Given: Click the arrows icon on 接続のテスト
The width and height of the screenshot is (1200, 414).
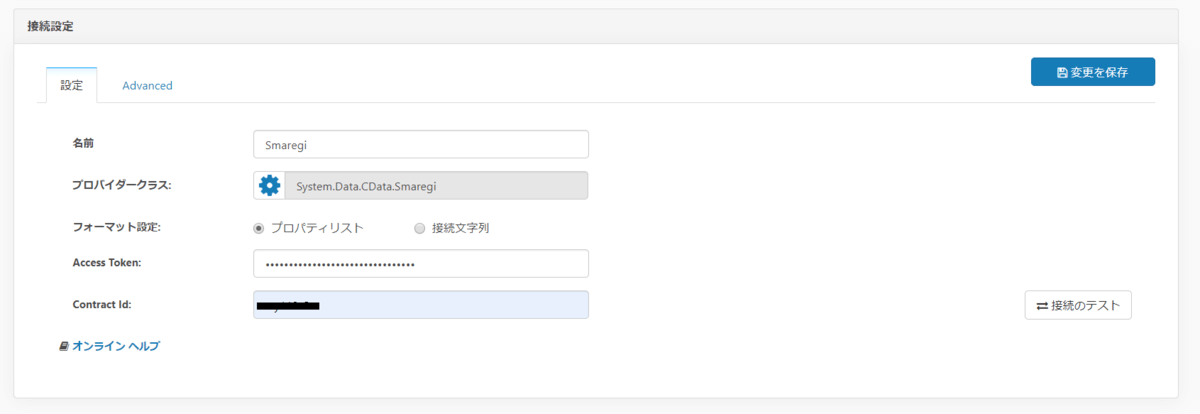Looking at the screenshot, I should [x=1041, y=305].
